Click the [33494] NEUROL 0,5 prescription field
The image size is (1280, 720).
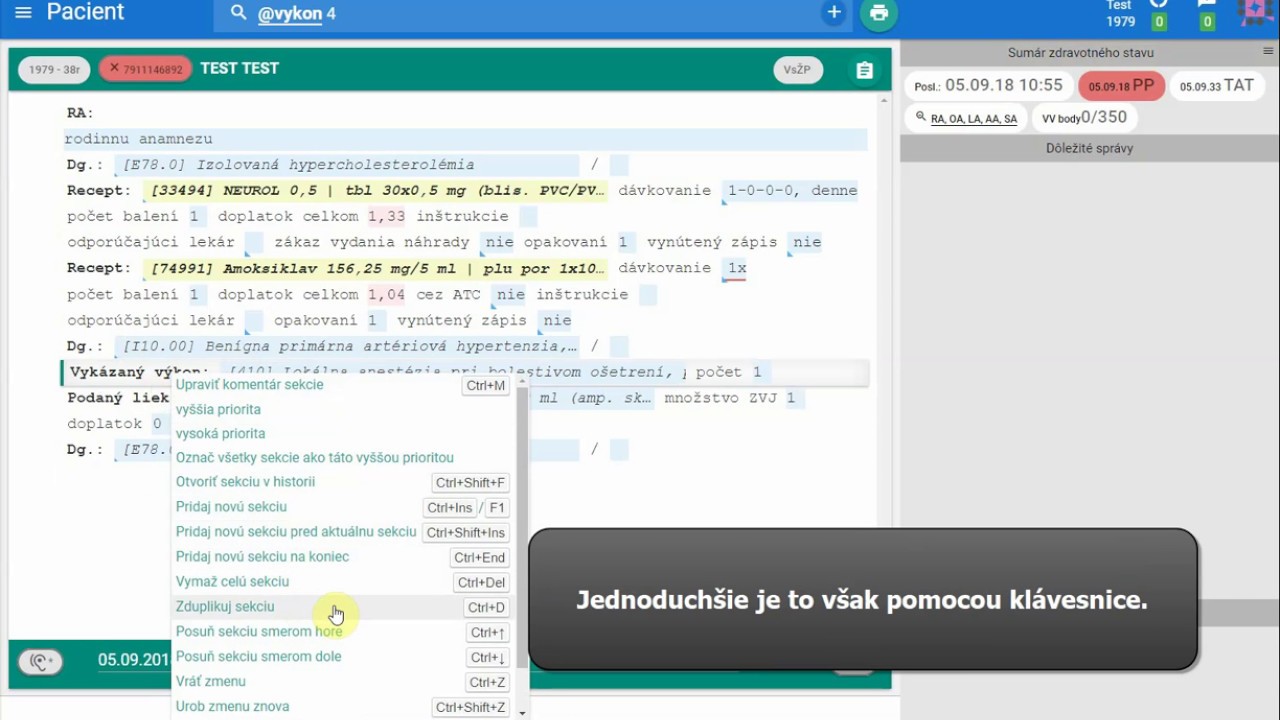[377, 191]
